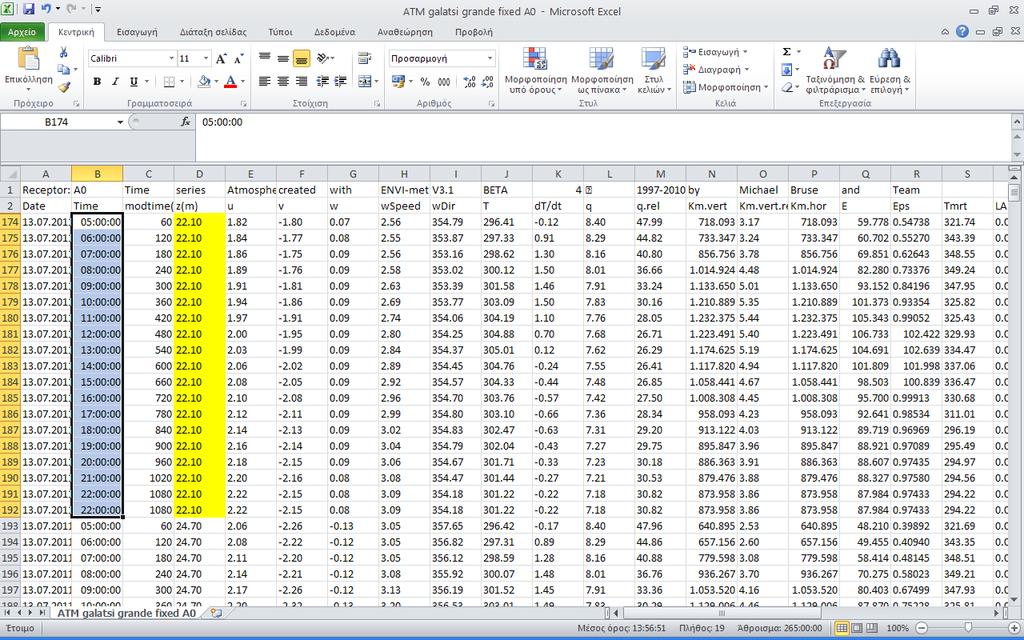Open Εύρεση & επιλογή dropdown
This screenshot has width=1024, height=640.
[x=889, y=71]
